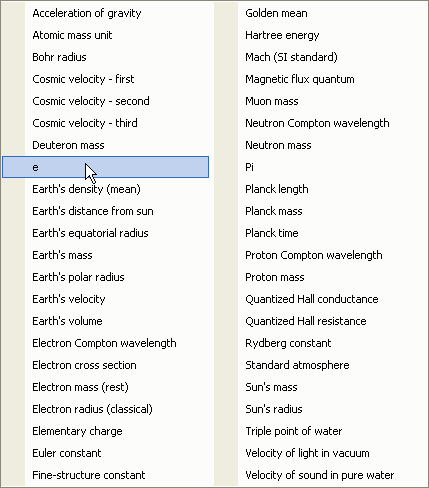Image resolution: width=429 pixels, height=488 pixels.
Task: Pick Earth's polar radius entry
Action: point(105,277)
